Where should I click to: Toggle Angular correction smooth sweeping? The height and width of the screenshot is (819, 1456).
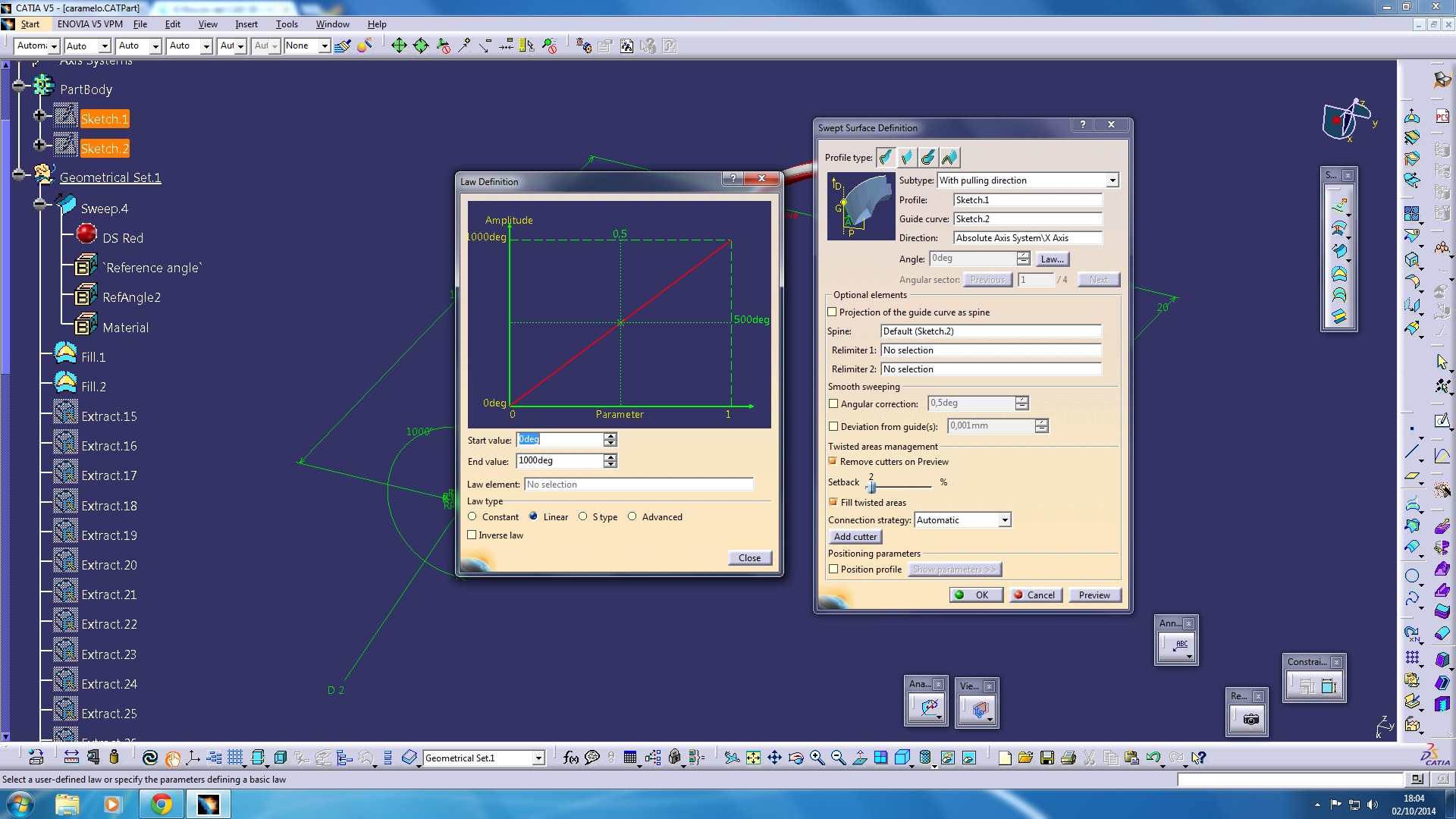point(833,403)
